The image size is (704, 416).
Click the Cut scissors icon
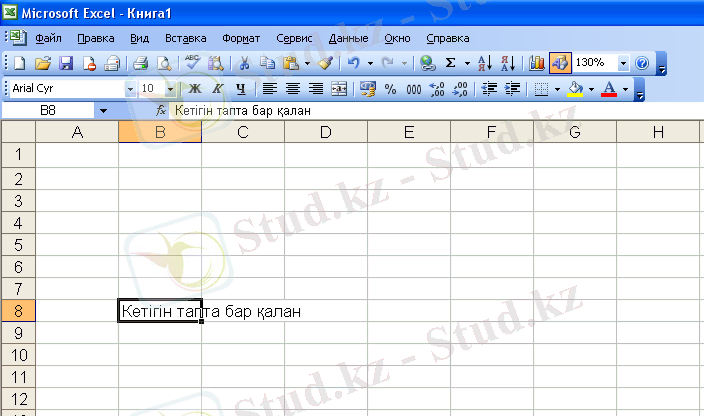coord(244,63)
